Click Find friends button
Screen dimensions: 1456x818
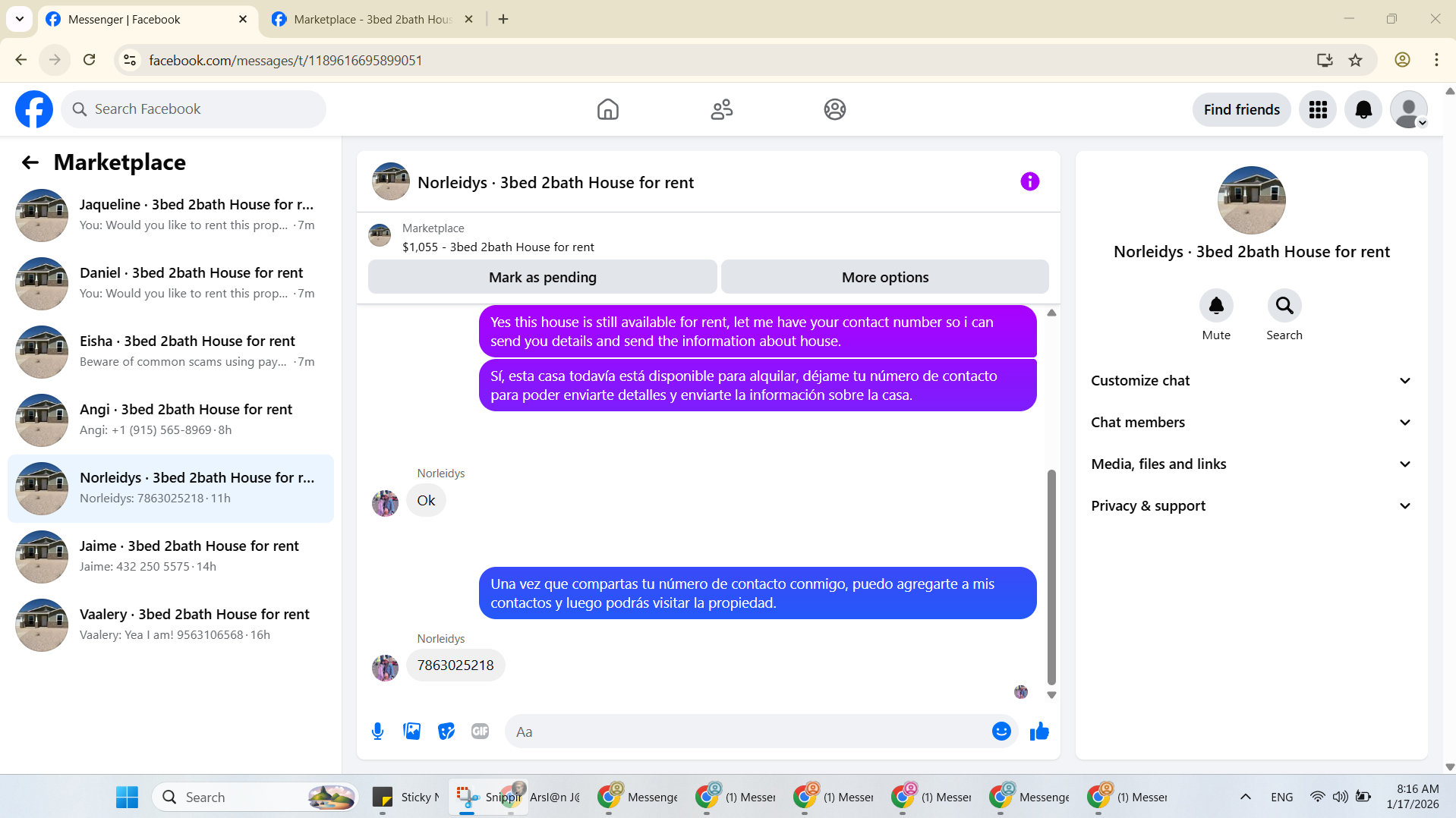click(x=1240, y=109)
